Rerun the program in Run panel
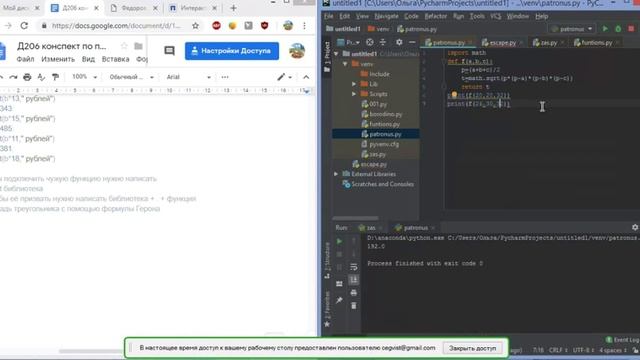Screen dimensions: 640x360 click(x=339, y=241)
